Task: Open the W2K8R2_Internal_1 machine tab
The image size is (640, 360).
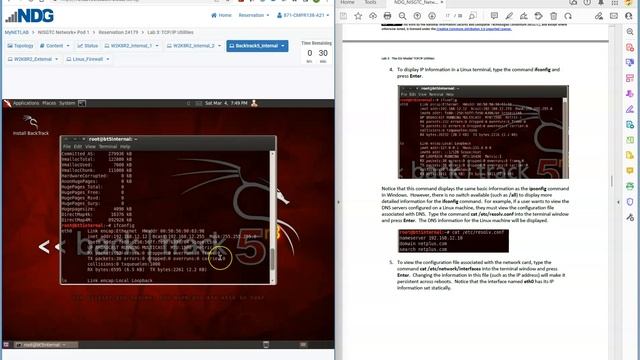Action: pyautogui.click(x=131, y=46)
